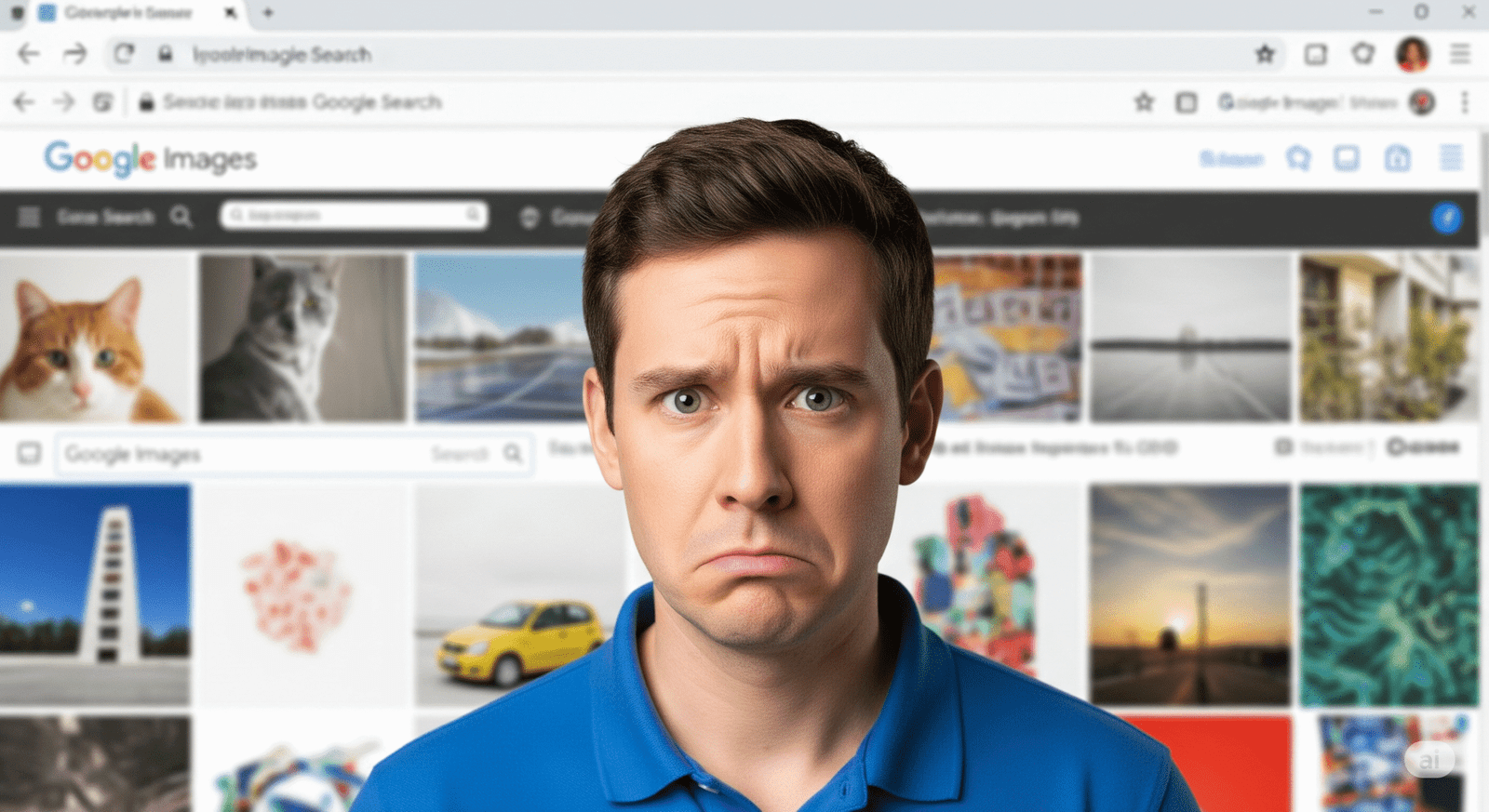Open the sunset road thumbnail
Image resolution: width=1489 pixels, height=812 pixels.
pos(1190,594)
